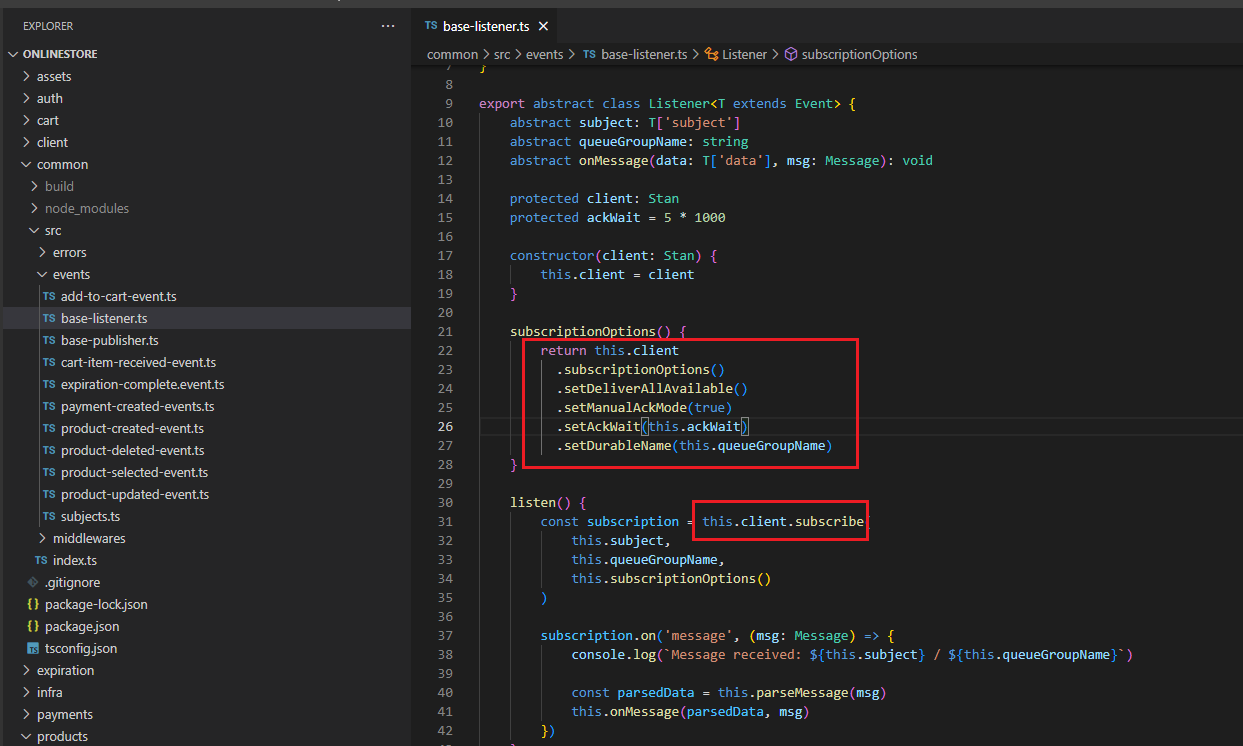This screenshot has width=1243, height=746.
Task: Click the Listener class symbol in breadcrumb
Action: (x=744, y=54)
